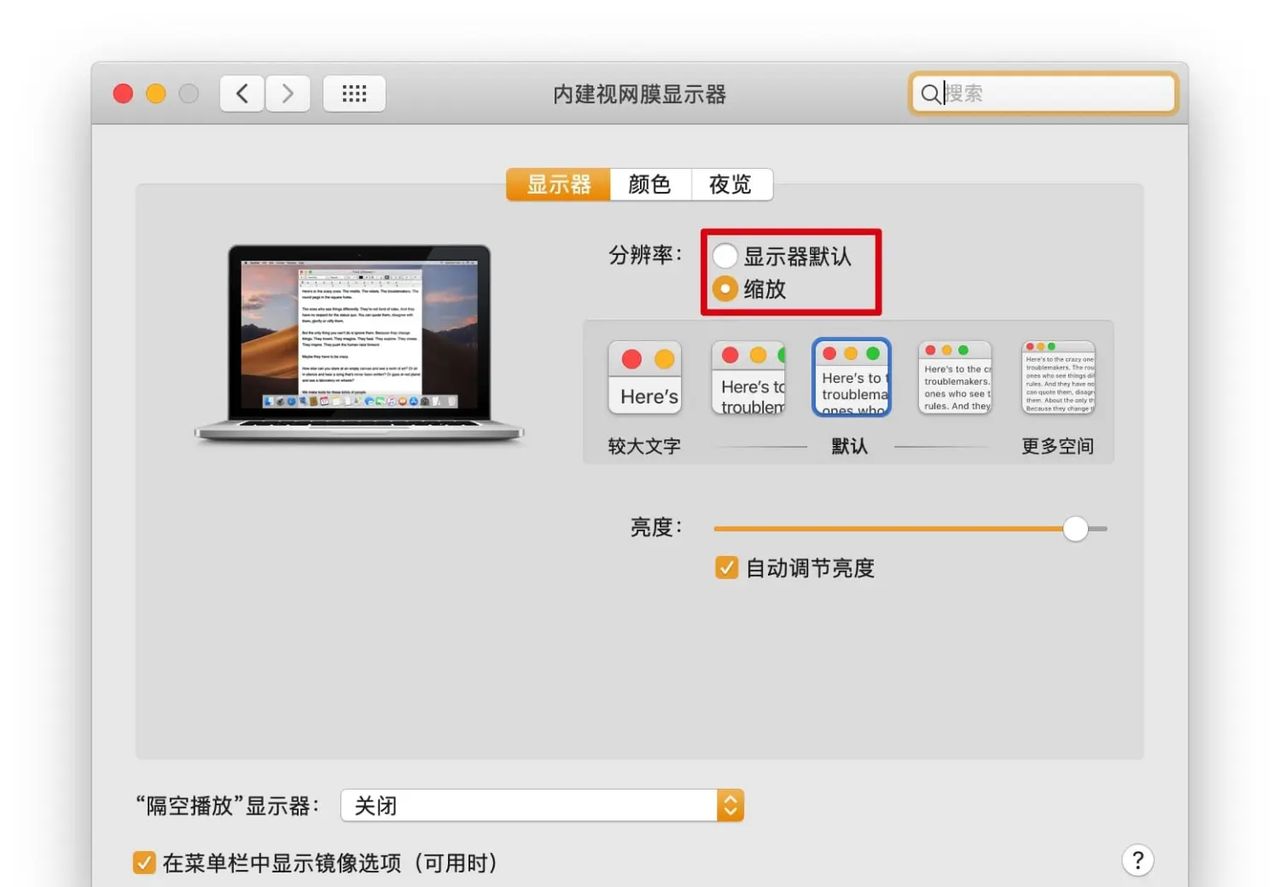The width and height of the screenshot is (1280, 887).
Task: Click the magnifying glass in the search field
Action: tap(930, 93)
